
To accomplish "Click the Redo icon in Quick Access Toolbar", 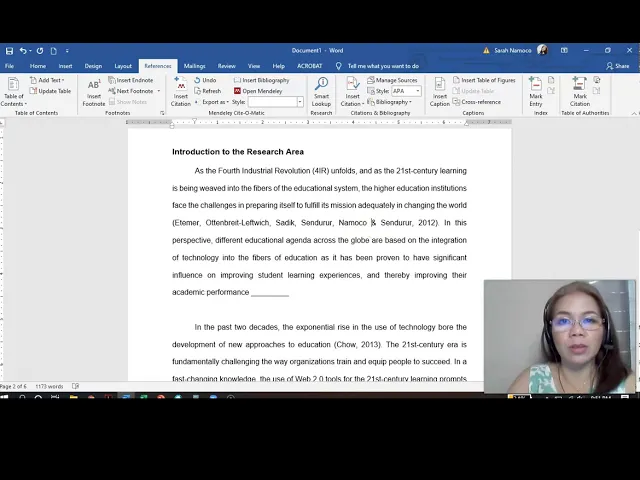I will coord(40,51).
